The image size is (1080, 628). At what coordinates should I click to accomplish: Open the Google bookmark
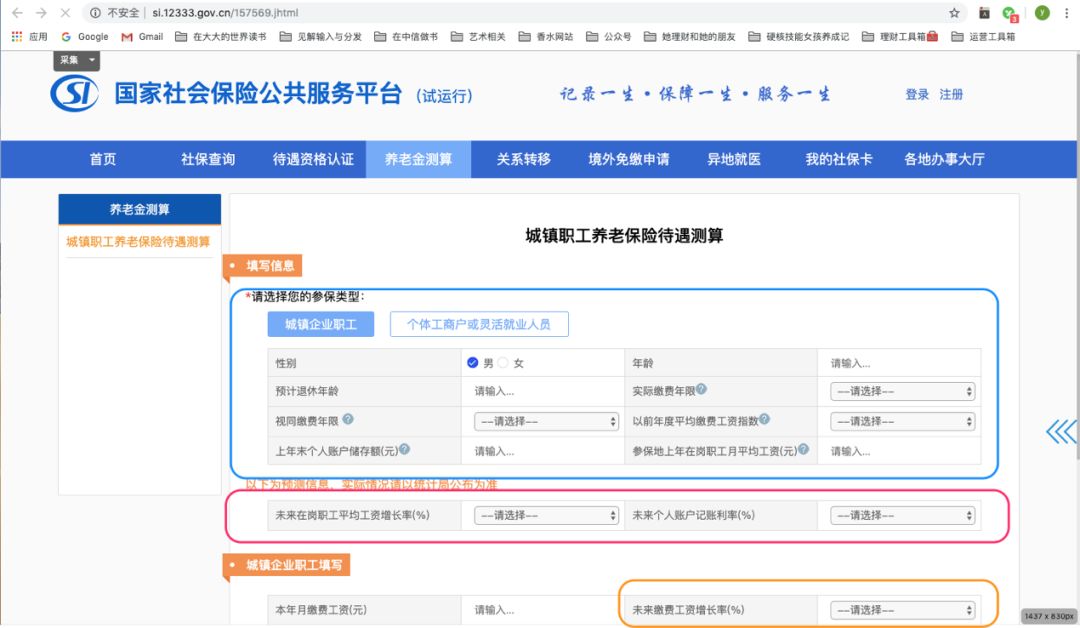tap(85, 36)
